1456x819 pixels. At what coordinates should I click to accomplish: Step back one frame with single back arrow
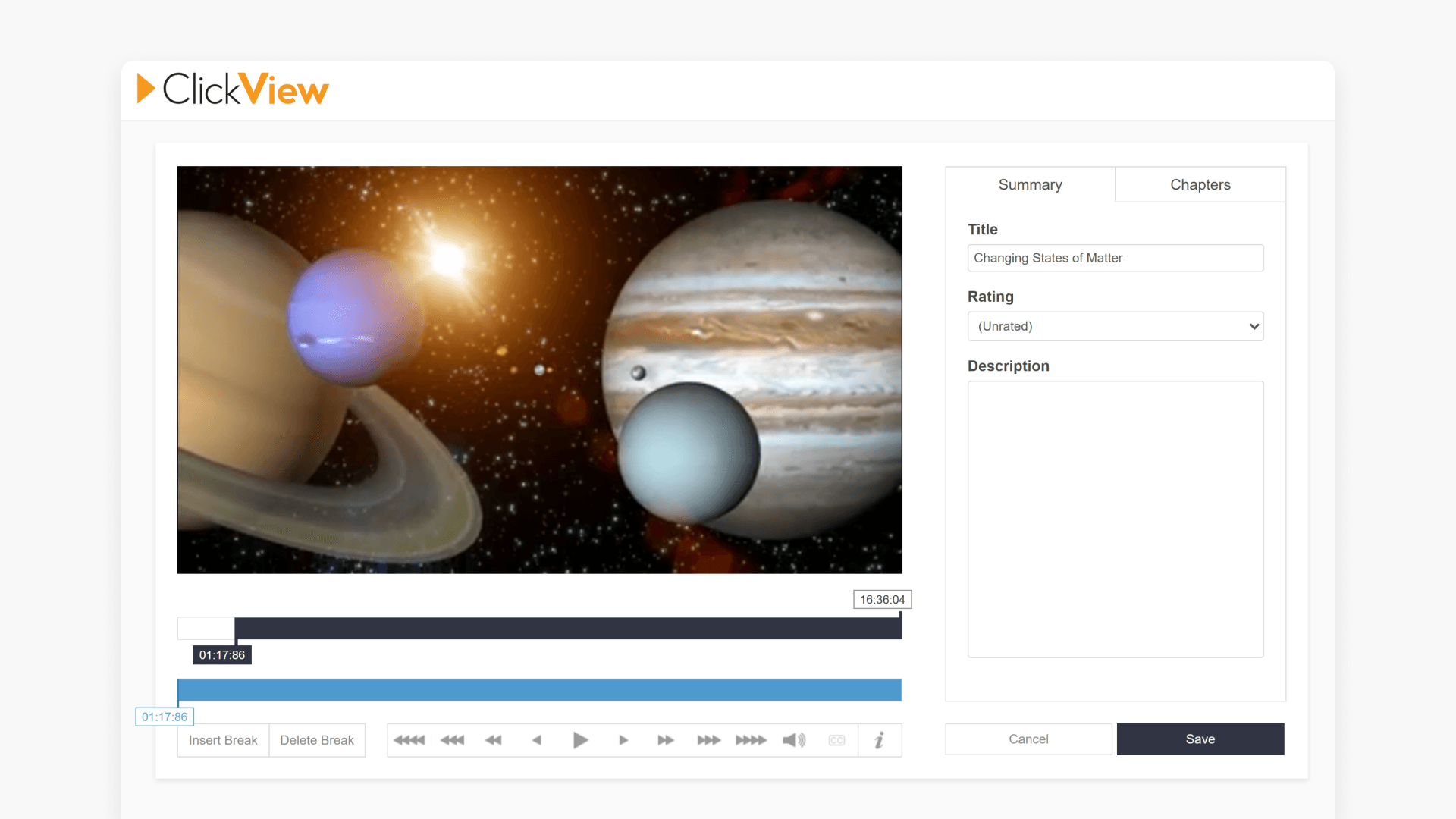(537, 739)
